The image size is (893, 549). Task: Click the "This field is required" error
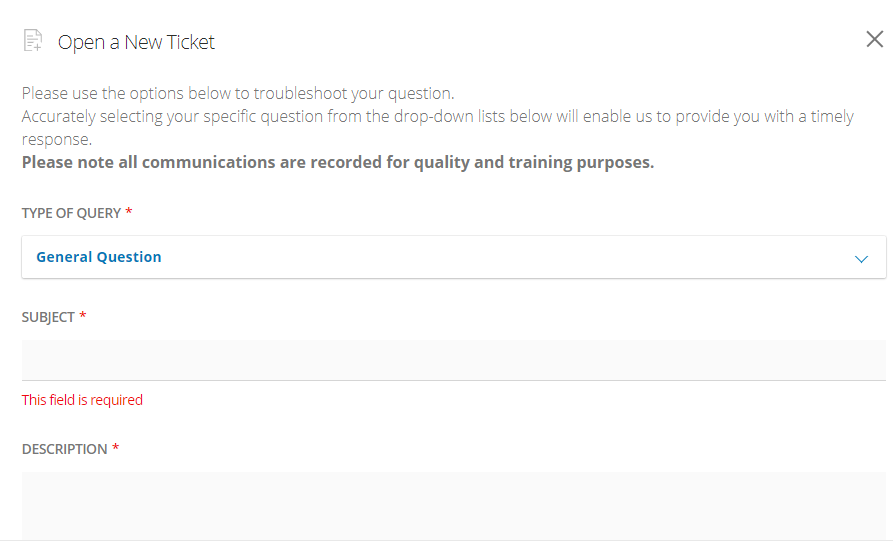[82, 400]
